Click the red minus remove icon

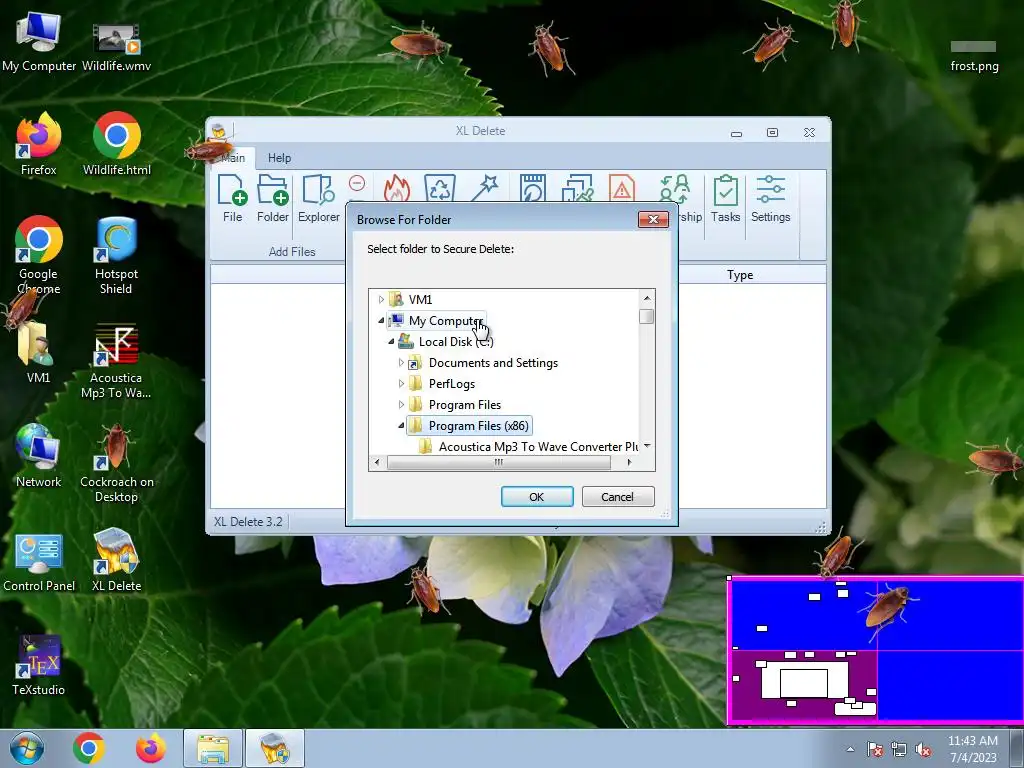coord(357,184)
